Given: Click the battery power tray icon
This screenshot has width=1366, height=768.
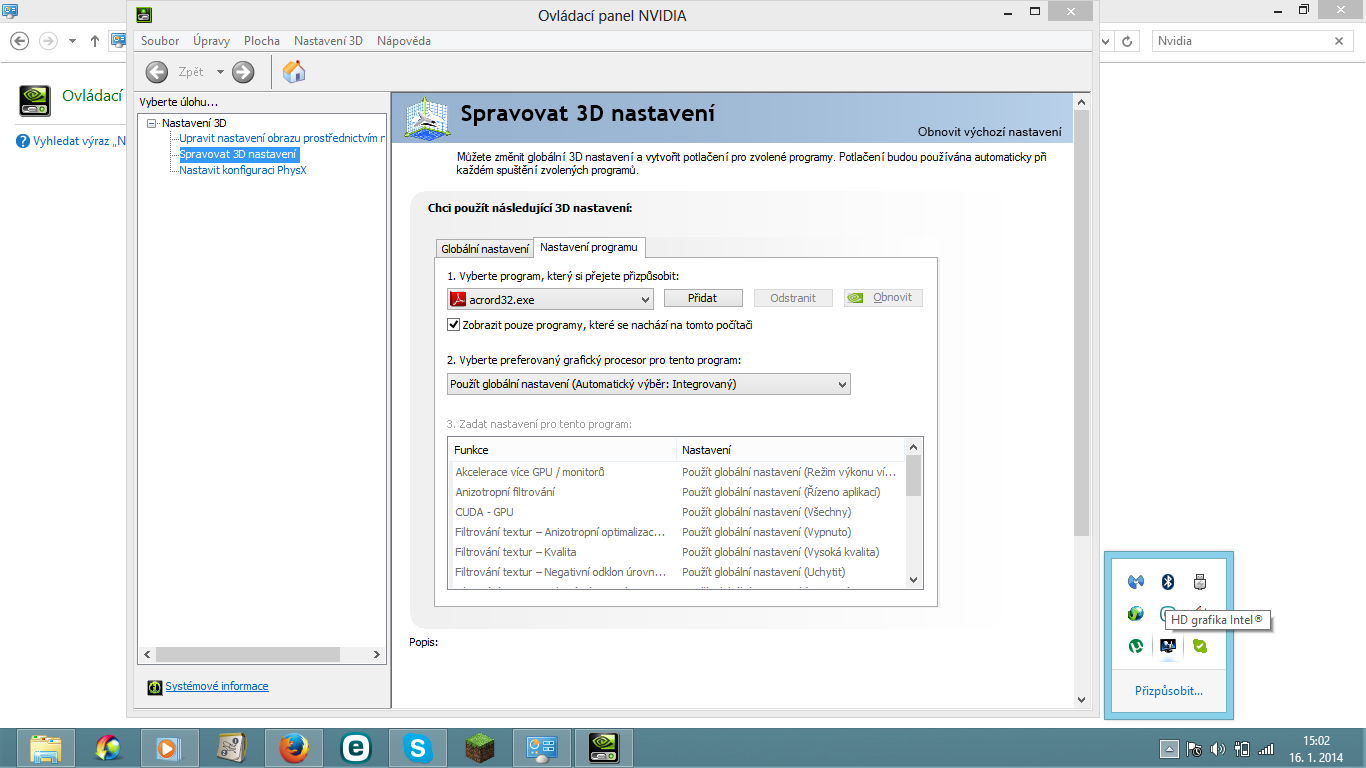Looking at the screenshot, I should (x=1242, y=749).
